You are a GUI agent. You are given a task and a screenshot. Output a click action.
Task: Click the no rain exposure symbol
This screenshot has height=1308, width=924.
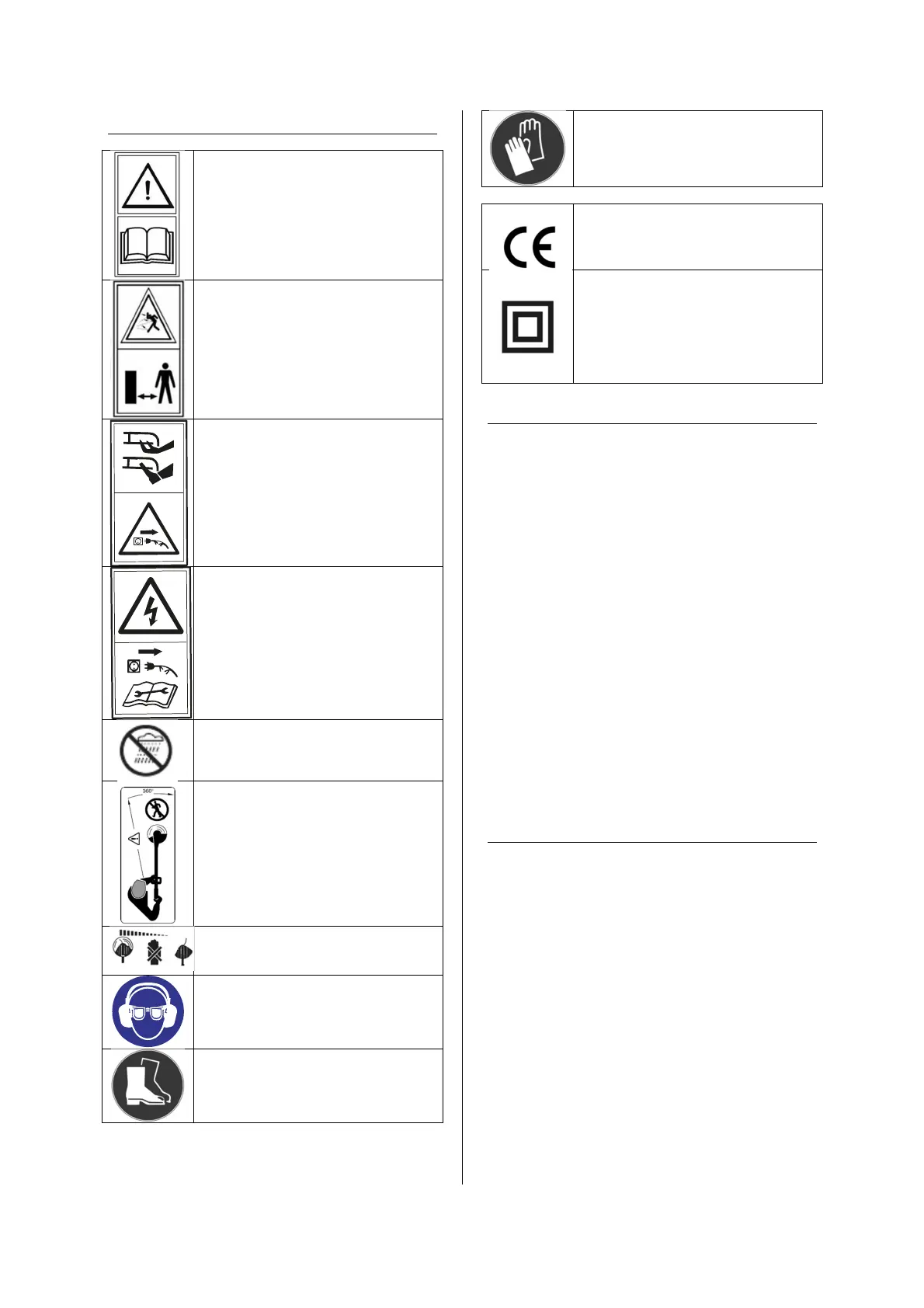147,750
